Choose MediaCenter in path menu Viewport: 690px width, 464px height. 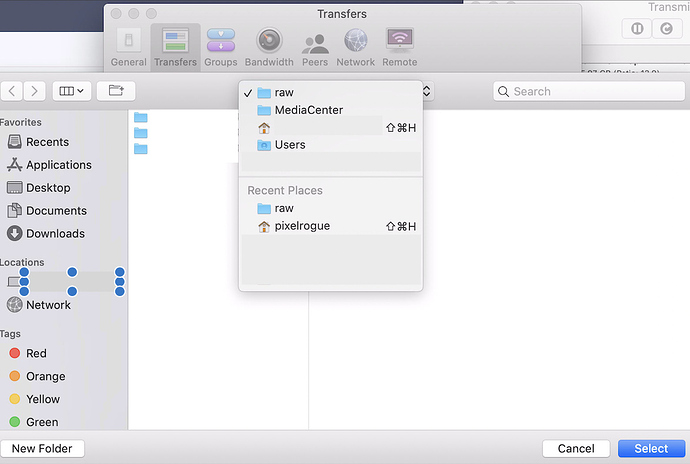click(x=309, y=110)
